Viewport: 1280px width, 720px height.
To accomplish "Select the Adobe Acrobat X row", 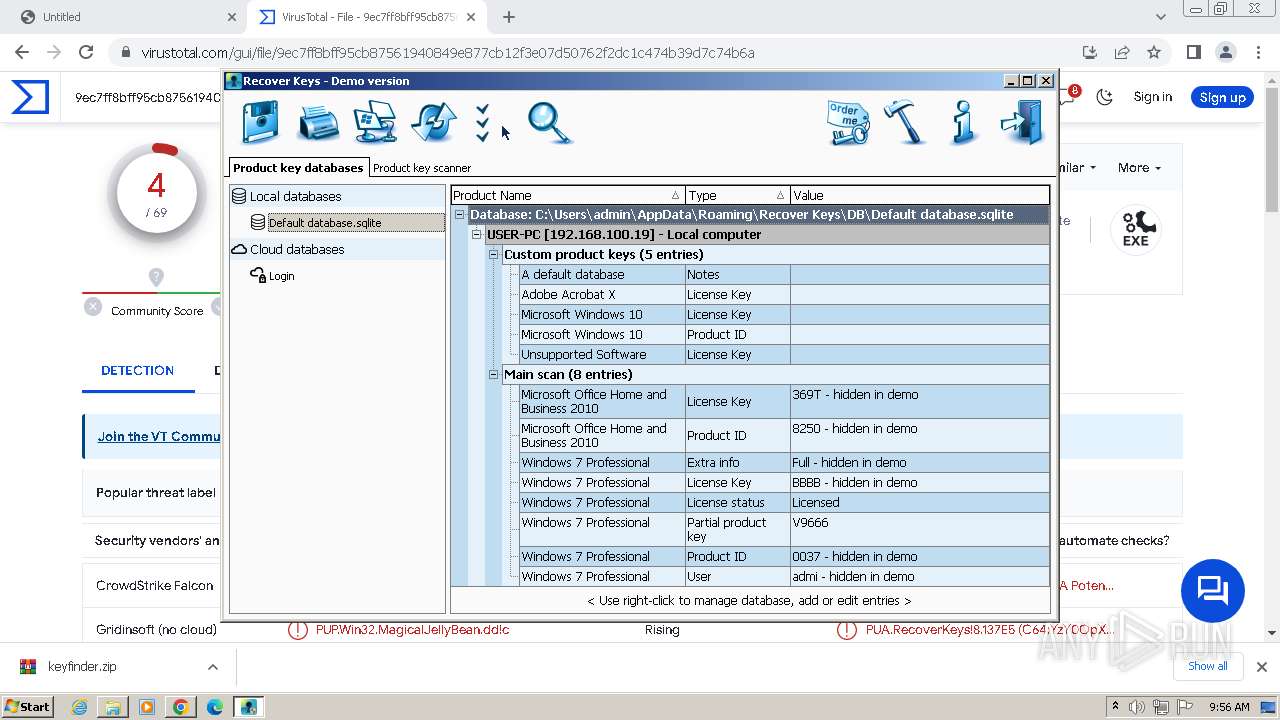I will (x=785, y=294).
